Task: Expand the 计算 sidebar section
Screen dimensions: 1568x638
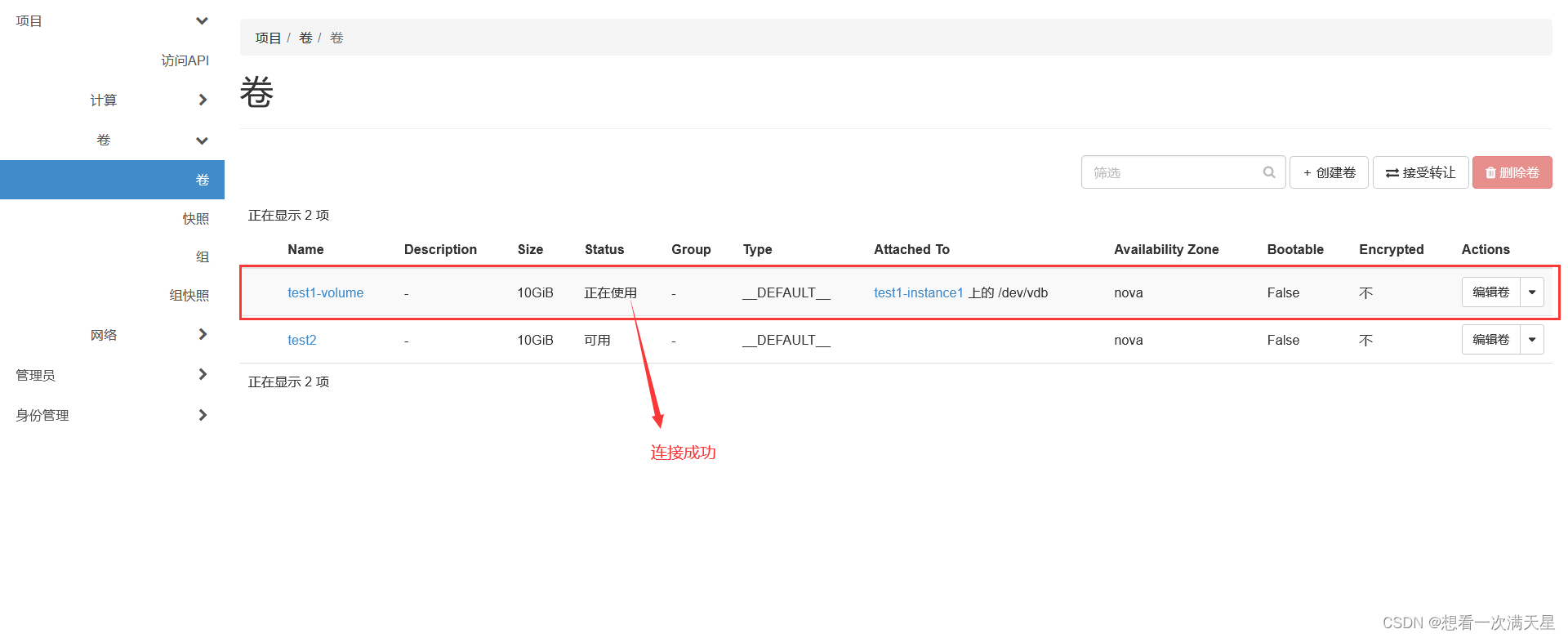Action: click(203, 100)
